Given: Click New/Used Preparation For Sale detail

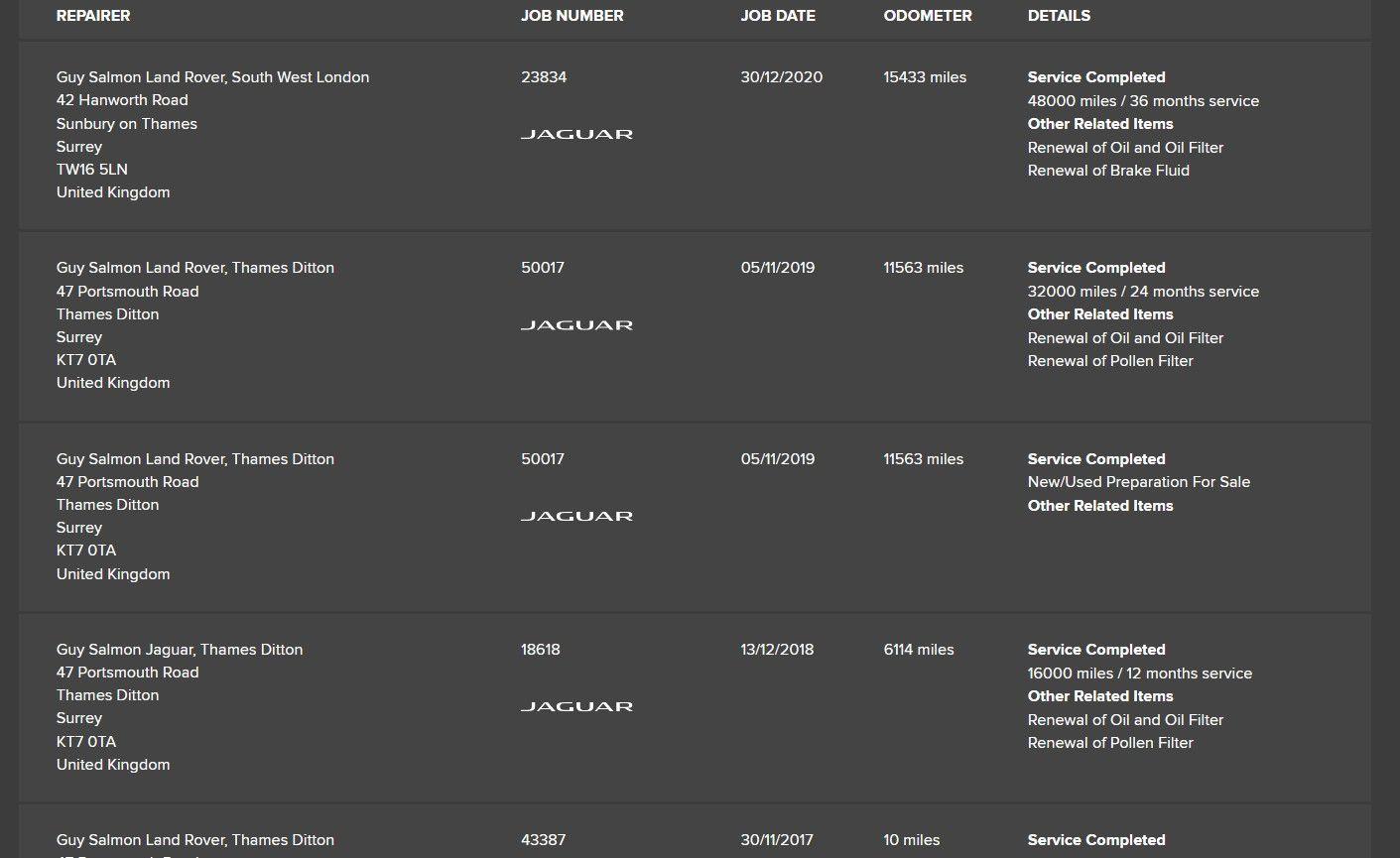Looking at the screenshot, I should [1139, 482].
